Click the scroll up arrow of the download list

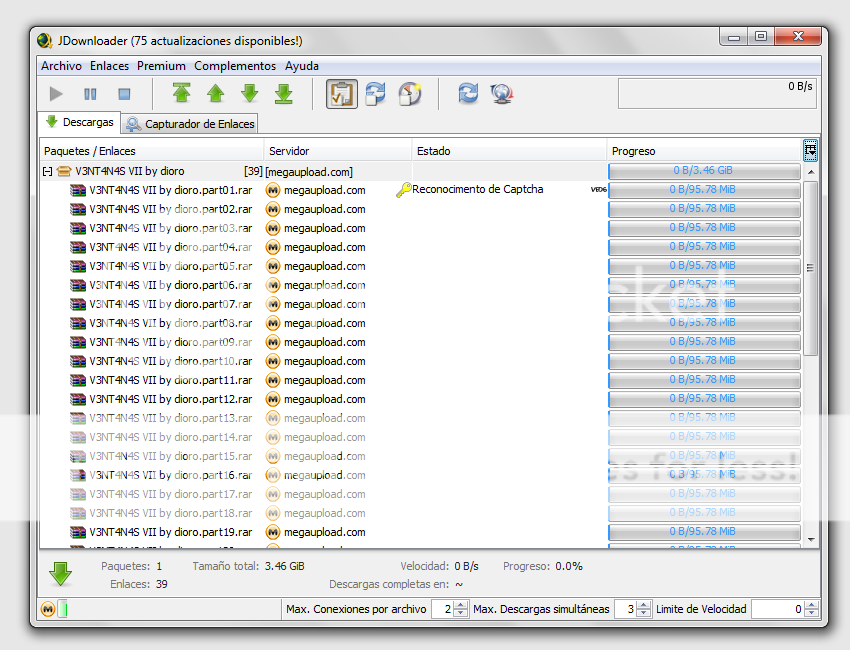click(x=811, y=172)
